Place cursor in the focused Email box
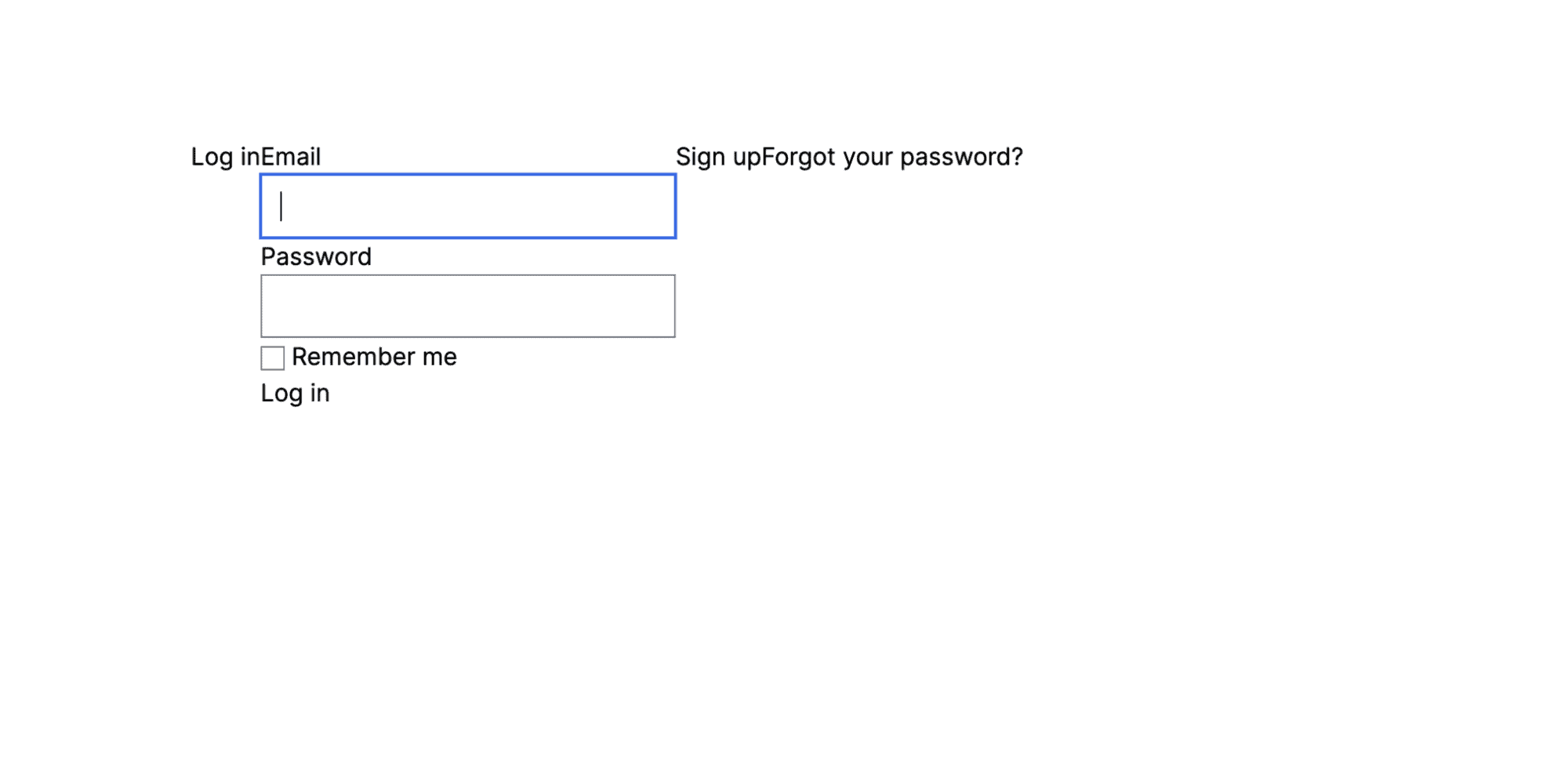This screenshot has height=762, width=1568. click(x=467, y=206)
